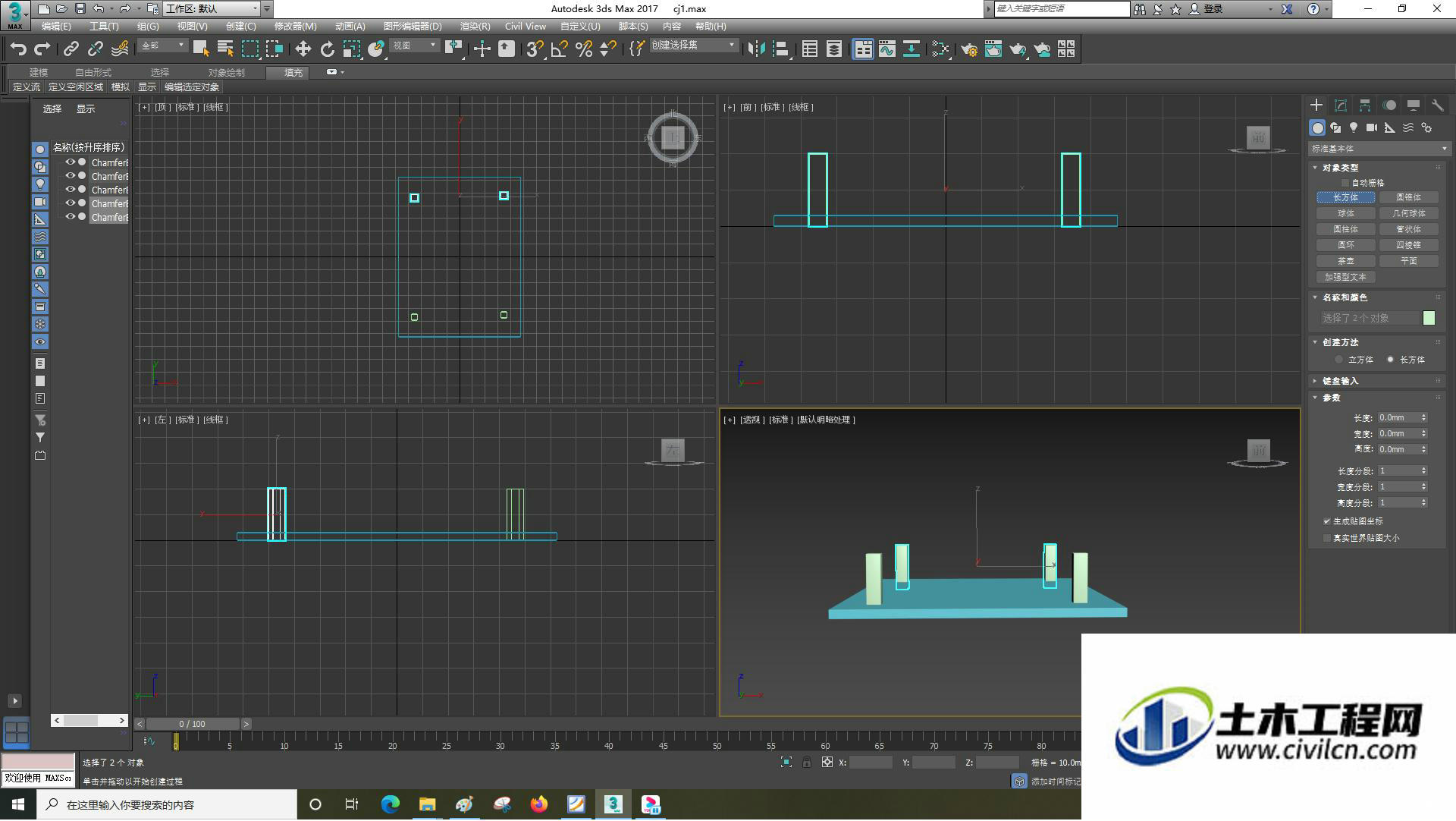Open the Render Setup teapot icon
The image size is (1456, 821).
[969, 49]
